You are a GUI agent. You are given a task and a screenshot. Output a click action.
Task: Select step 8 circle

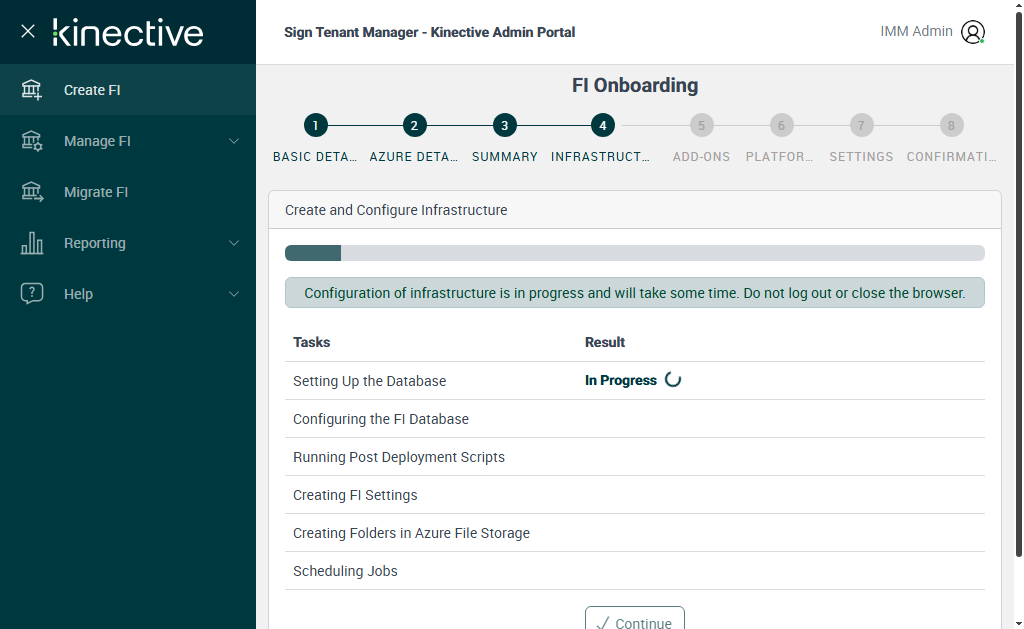[952, 125]
